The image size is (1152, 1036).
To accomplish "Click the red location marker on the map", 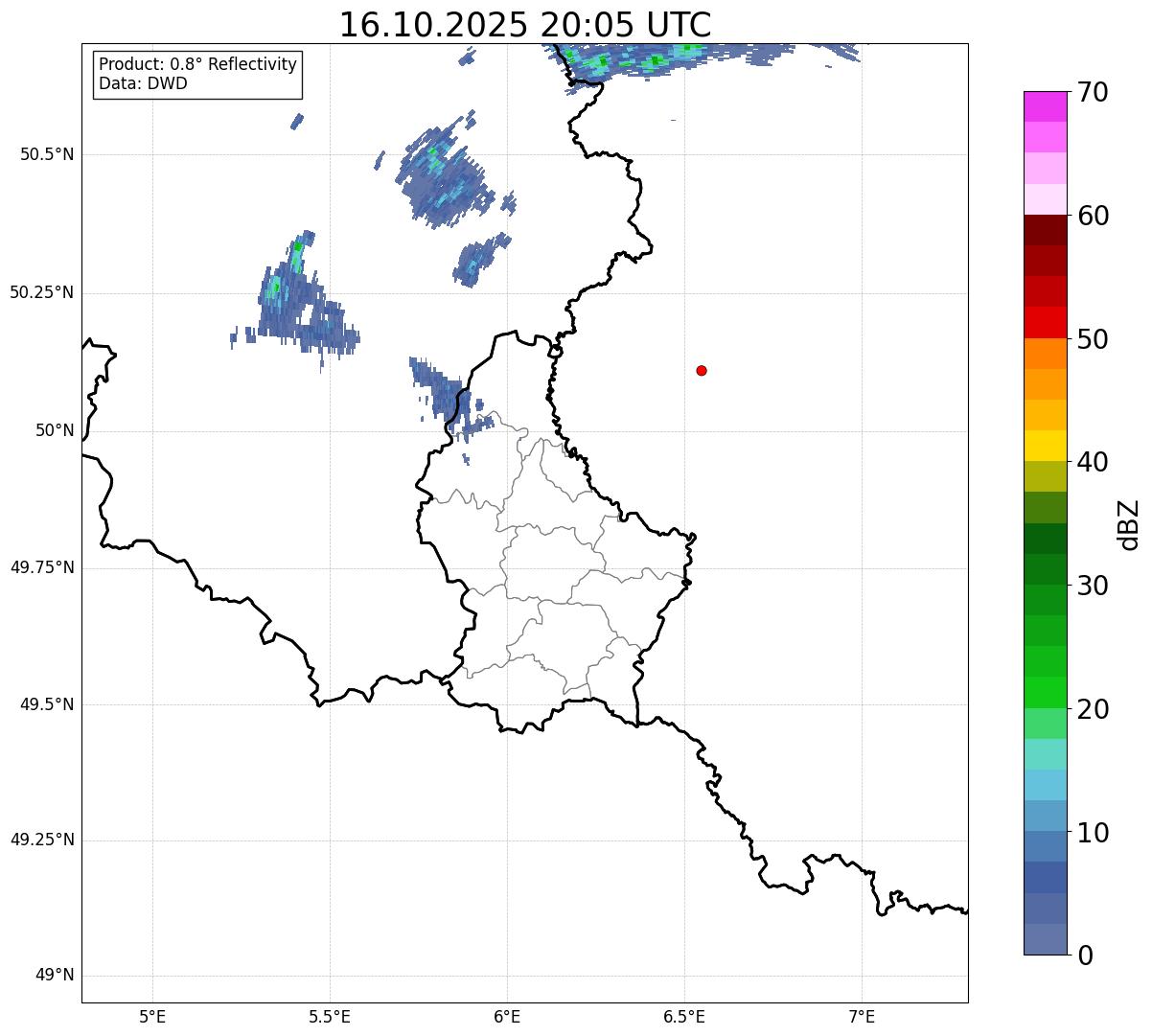I will click(702, 370).
